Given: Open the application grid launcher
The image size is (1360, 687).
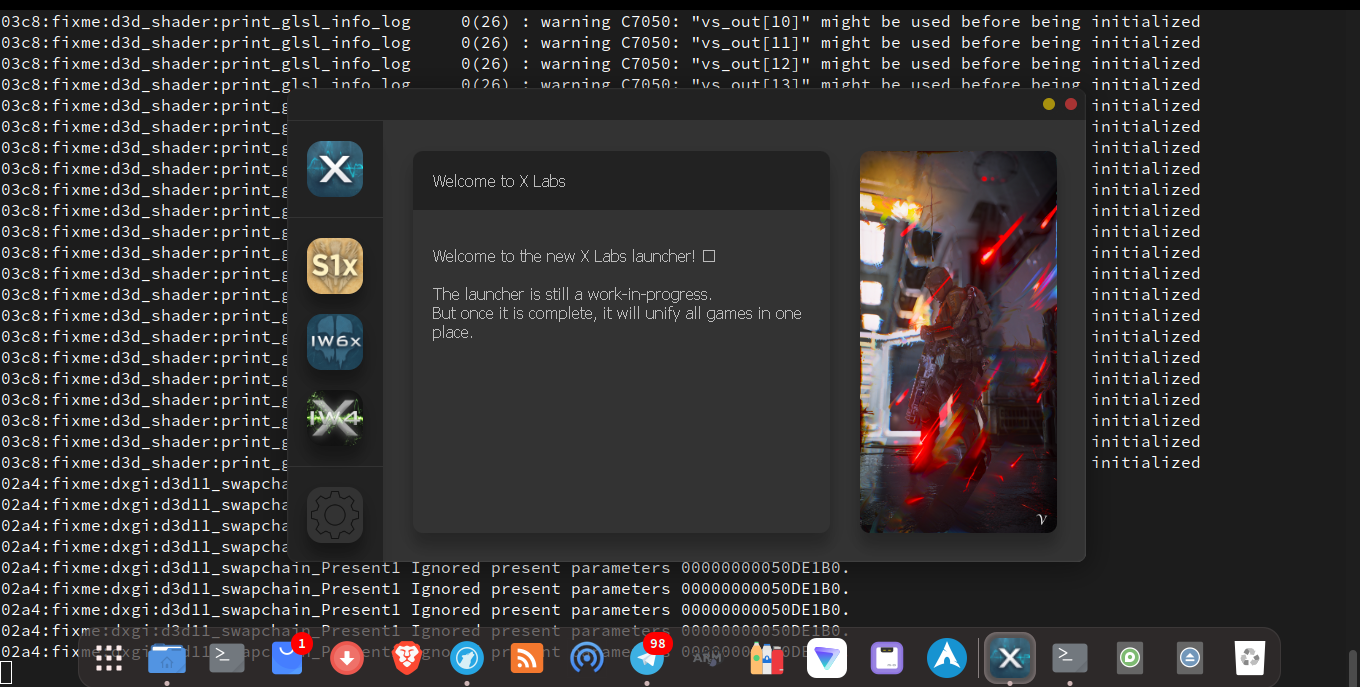Looking at the screenshot, I should tap(108, 658).
